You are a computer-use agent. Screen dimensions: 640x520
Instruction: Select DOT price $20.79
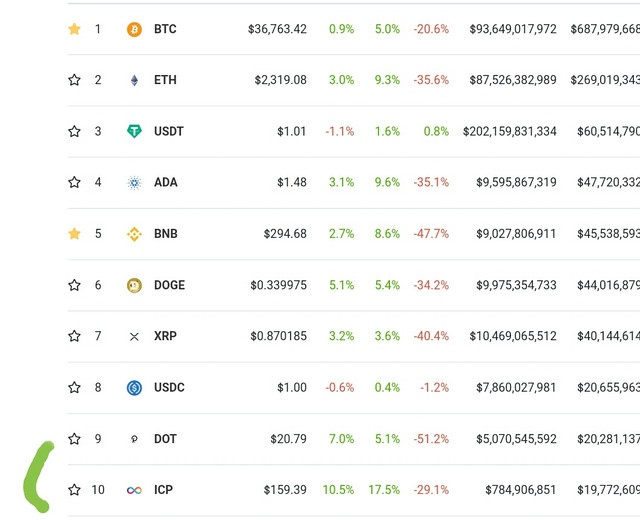(288, 439)
